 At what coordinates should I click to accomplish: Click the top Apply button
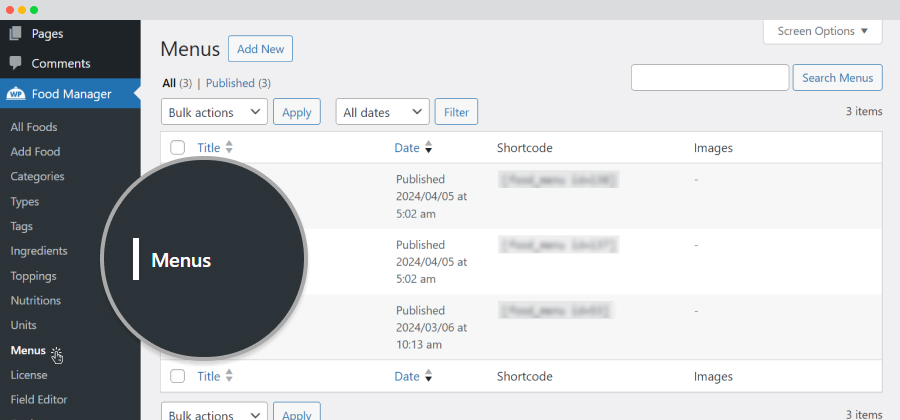(297, 112)
